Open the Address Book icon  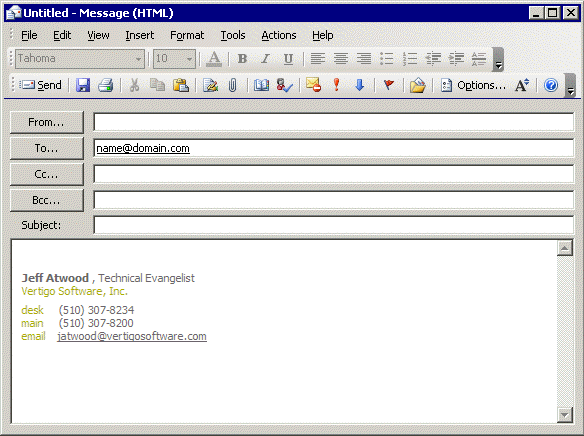(261, 85)
